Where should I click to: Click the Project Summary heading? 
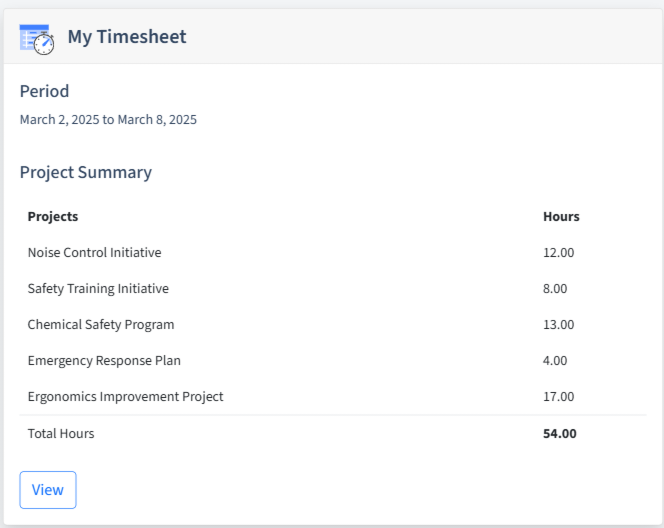[86, 172]
